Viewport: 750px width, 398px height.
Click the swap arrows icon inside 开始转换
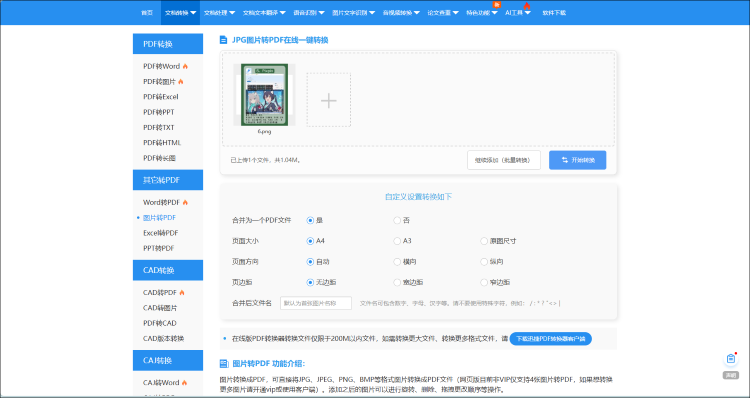coord(565,160)
